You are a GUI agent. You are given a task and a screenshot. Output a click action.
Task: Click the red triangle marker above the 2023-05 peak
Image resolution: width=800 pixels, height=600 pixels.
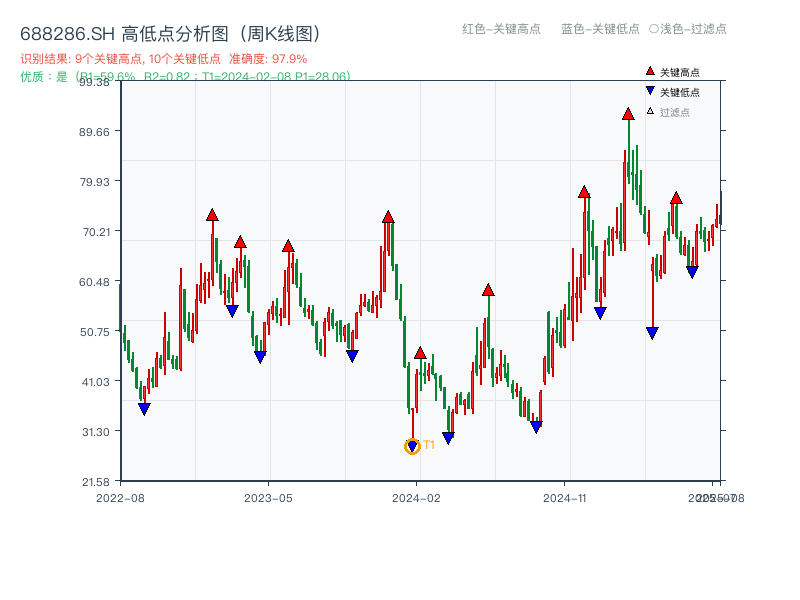tap(290, 244)
